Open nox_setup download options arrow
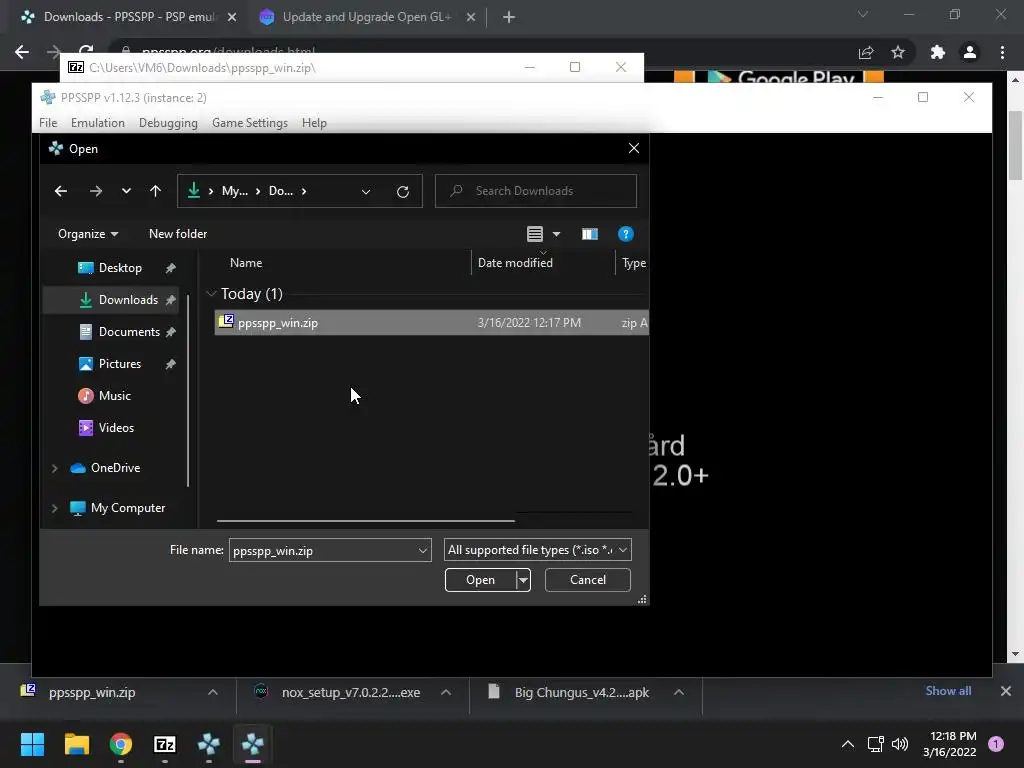Viewport: 1024px width, 768px height. [x=446, y=692]
